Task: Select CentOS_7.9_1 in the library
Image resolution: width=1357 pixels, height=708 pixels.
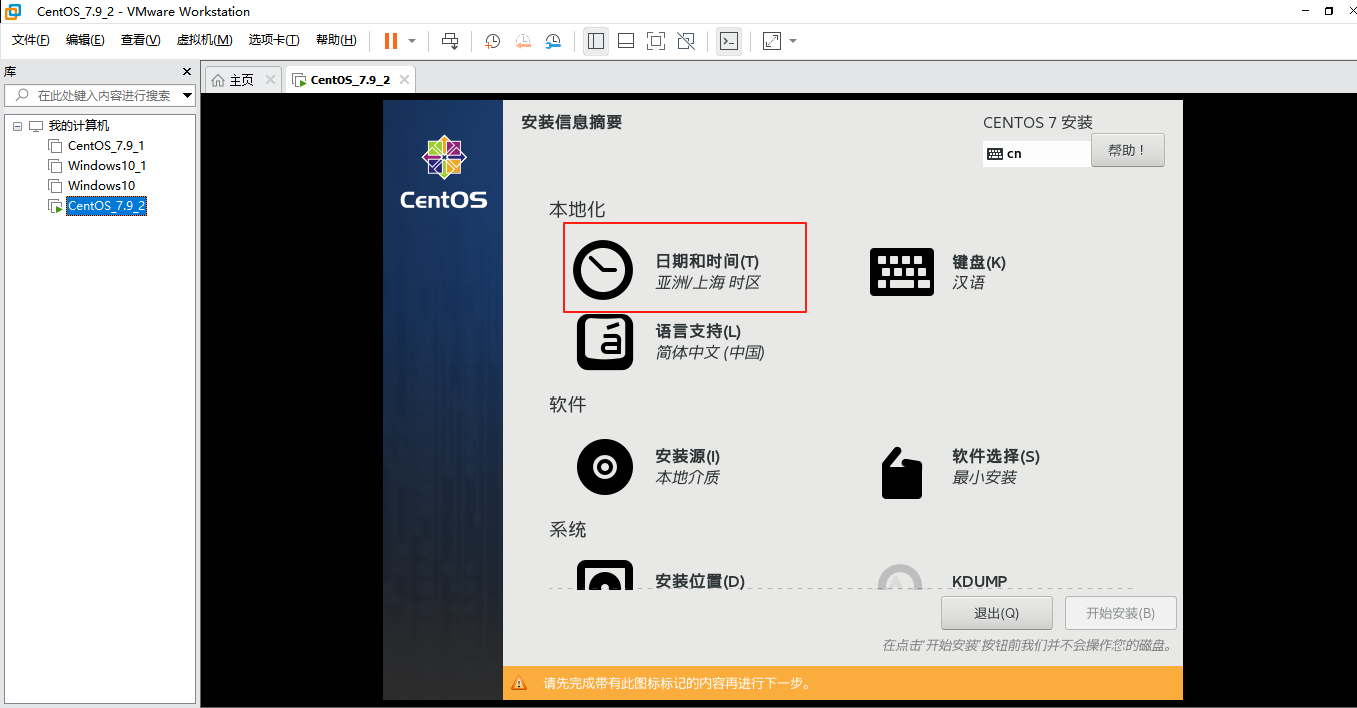Action: point(106,146)
